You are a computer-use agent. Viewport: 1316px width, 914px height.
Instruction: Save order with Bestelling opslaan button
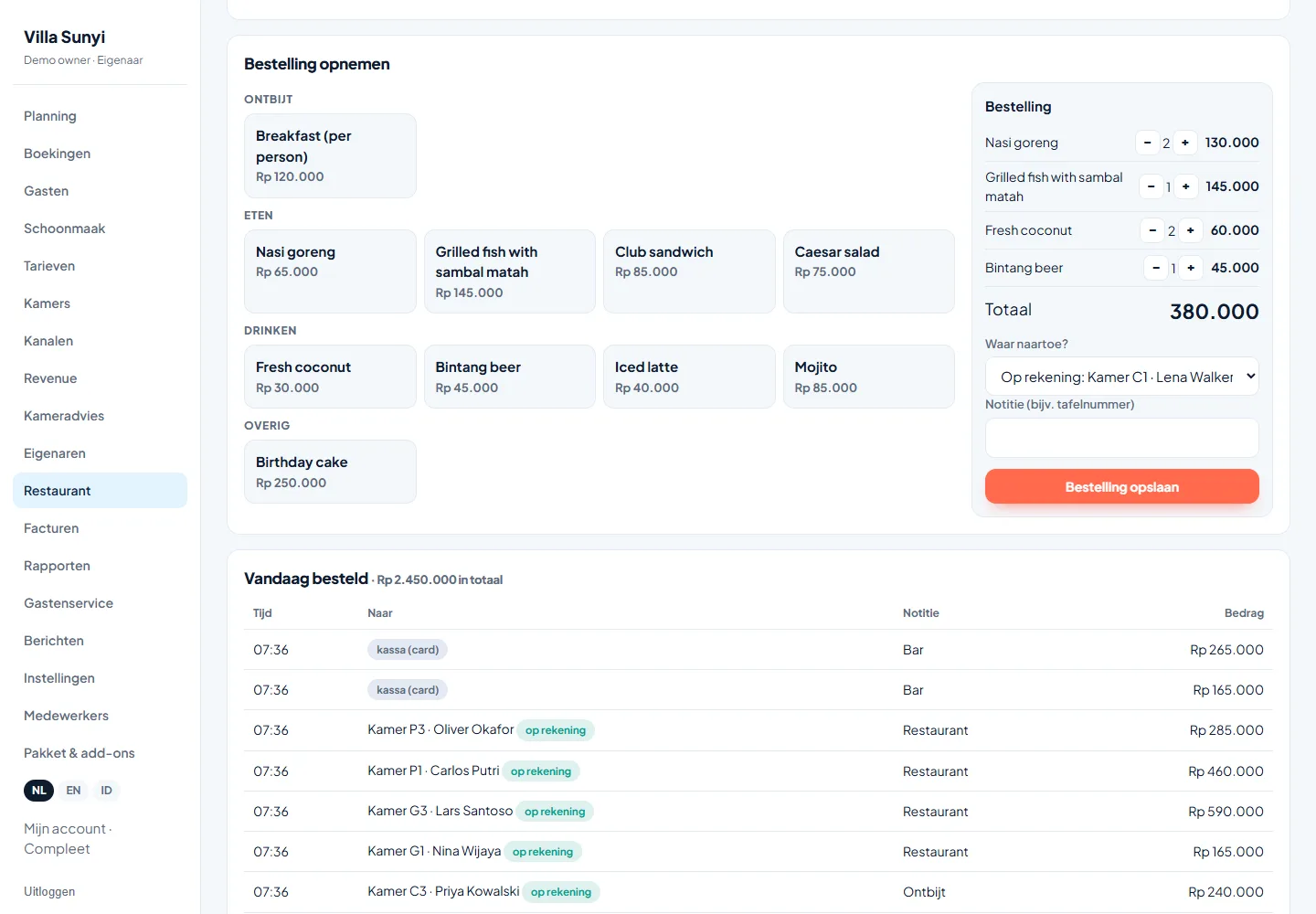[x=1122, y=487]
